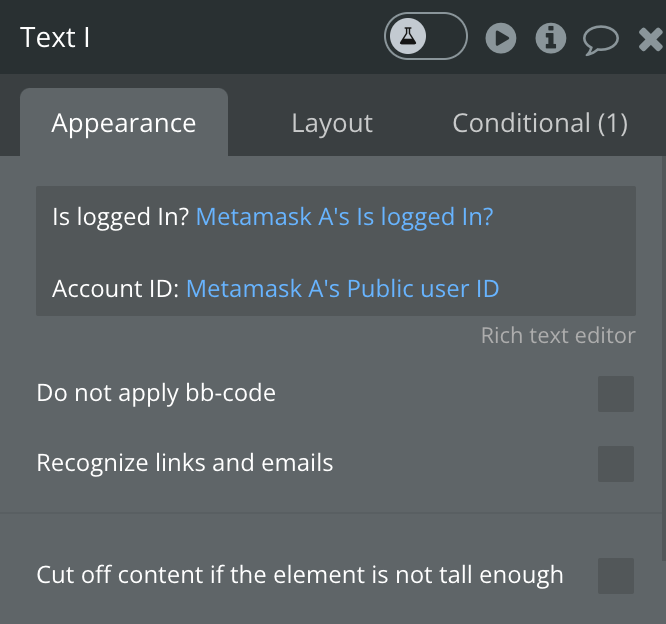Click the empty line between the two text rows
This screenshot has height=624, width=666.
point(336,253)
